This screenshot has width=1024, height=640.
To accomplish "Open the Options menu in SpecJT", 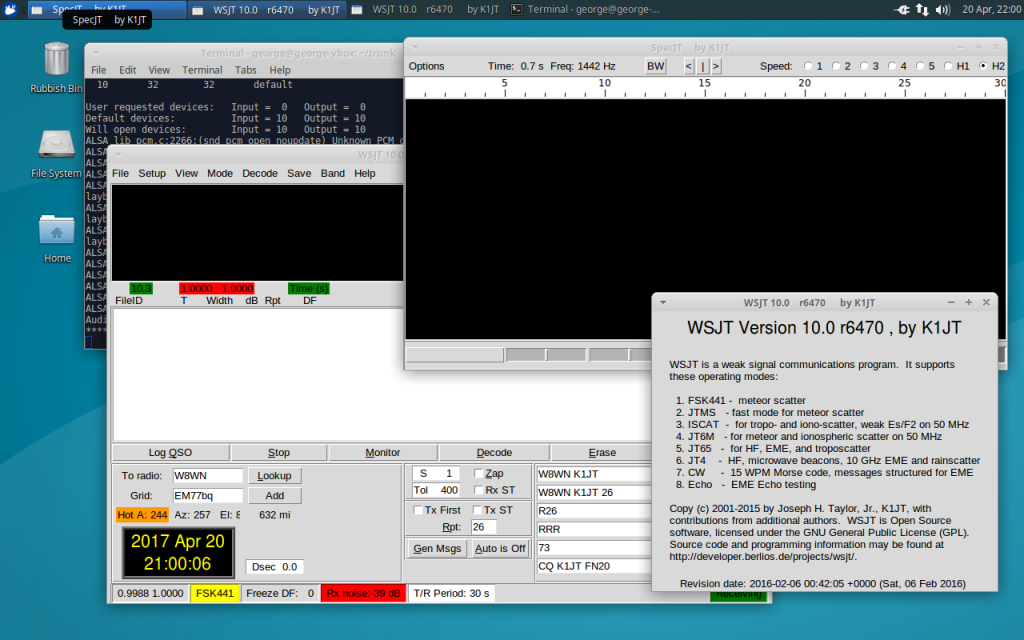I will (x=426, y=66).
